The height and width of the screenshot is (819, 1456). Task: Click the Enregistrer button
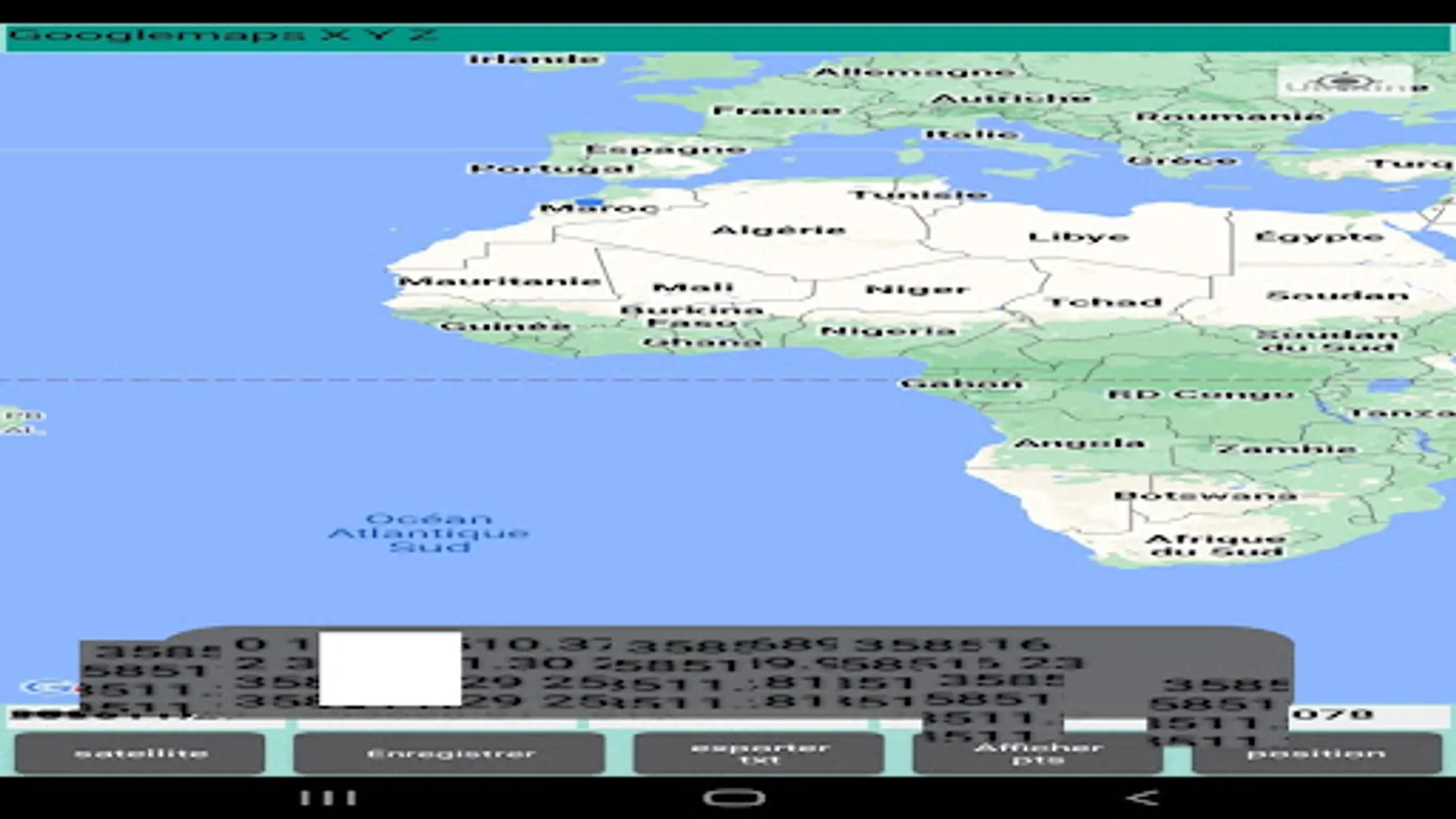pos(450,753)
